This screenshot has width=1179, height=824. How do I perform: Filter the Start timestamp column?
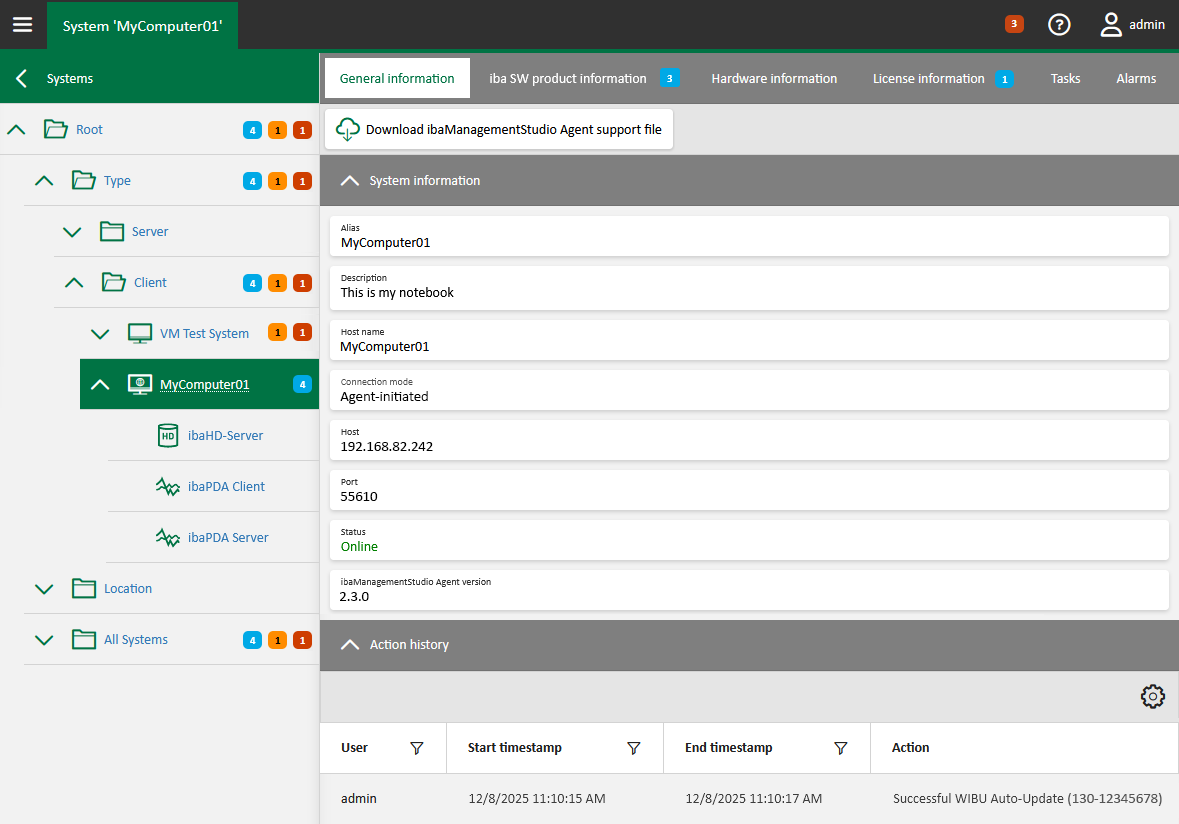[633, 748]
